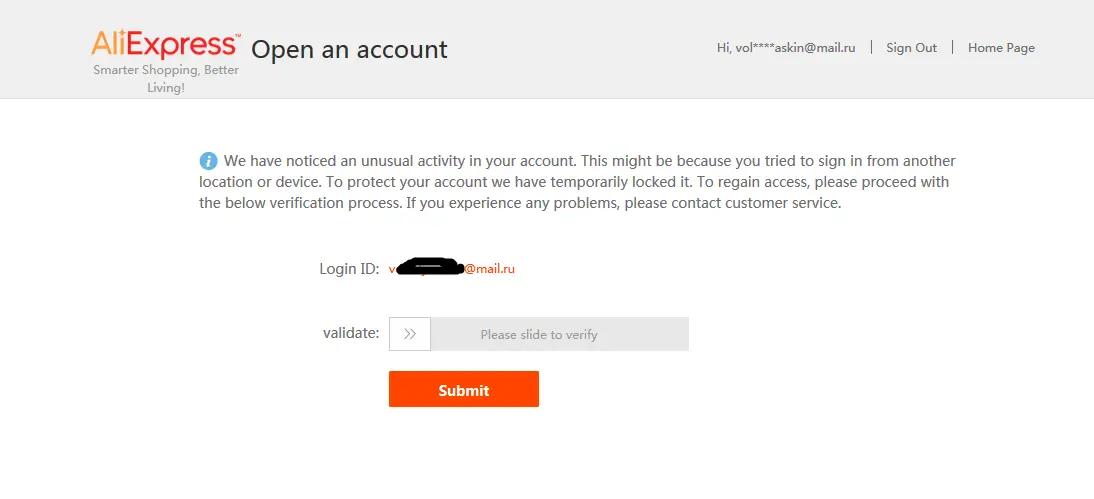Click the 'Login ID:' label

click(349, 269)
